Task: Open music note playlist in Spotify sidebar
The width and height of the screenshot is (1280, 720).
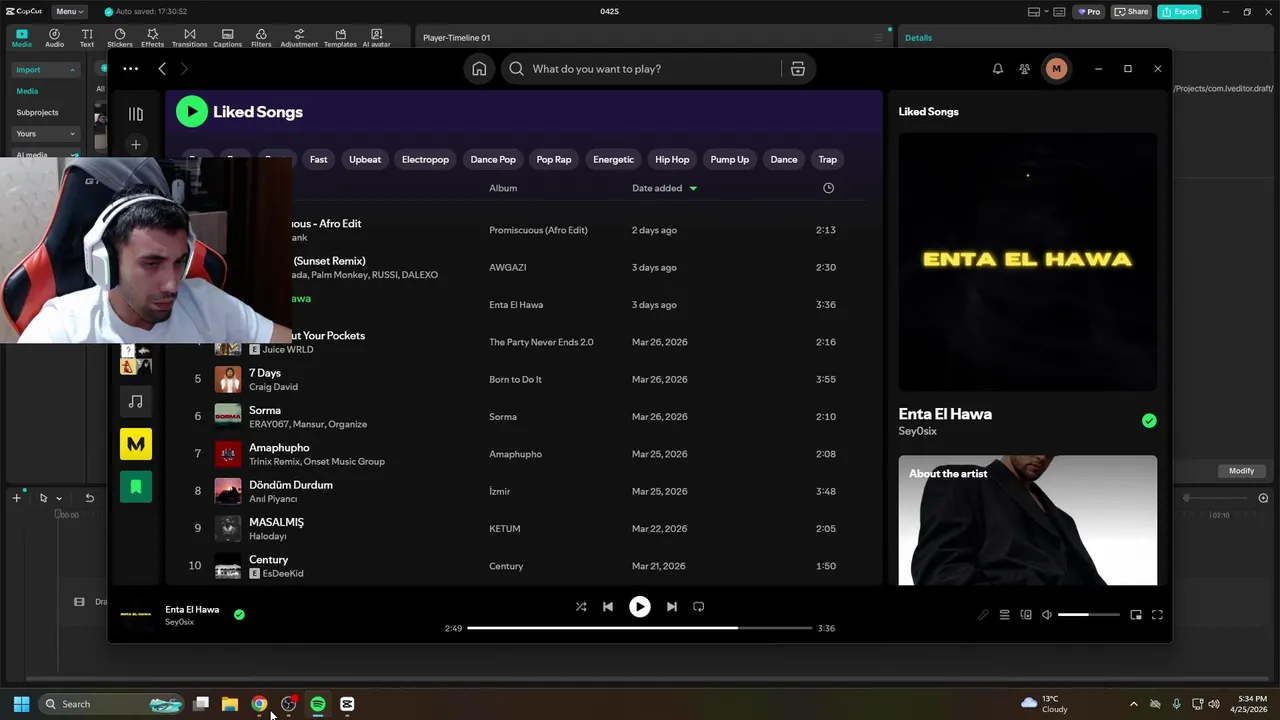Action: click(x=136, y=401)
